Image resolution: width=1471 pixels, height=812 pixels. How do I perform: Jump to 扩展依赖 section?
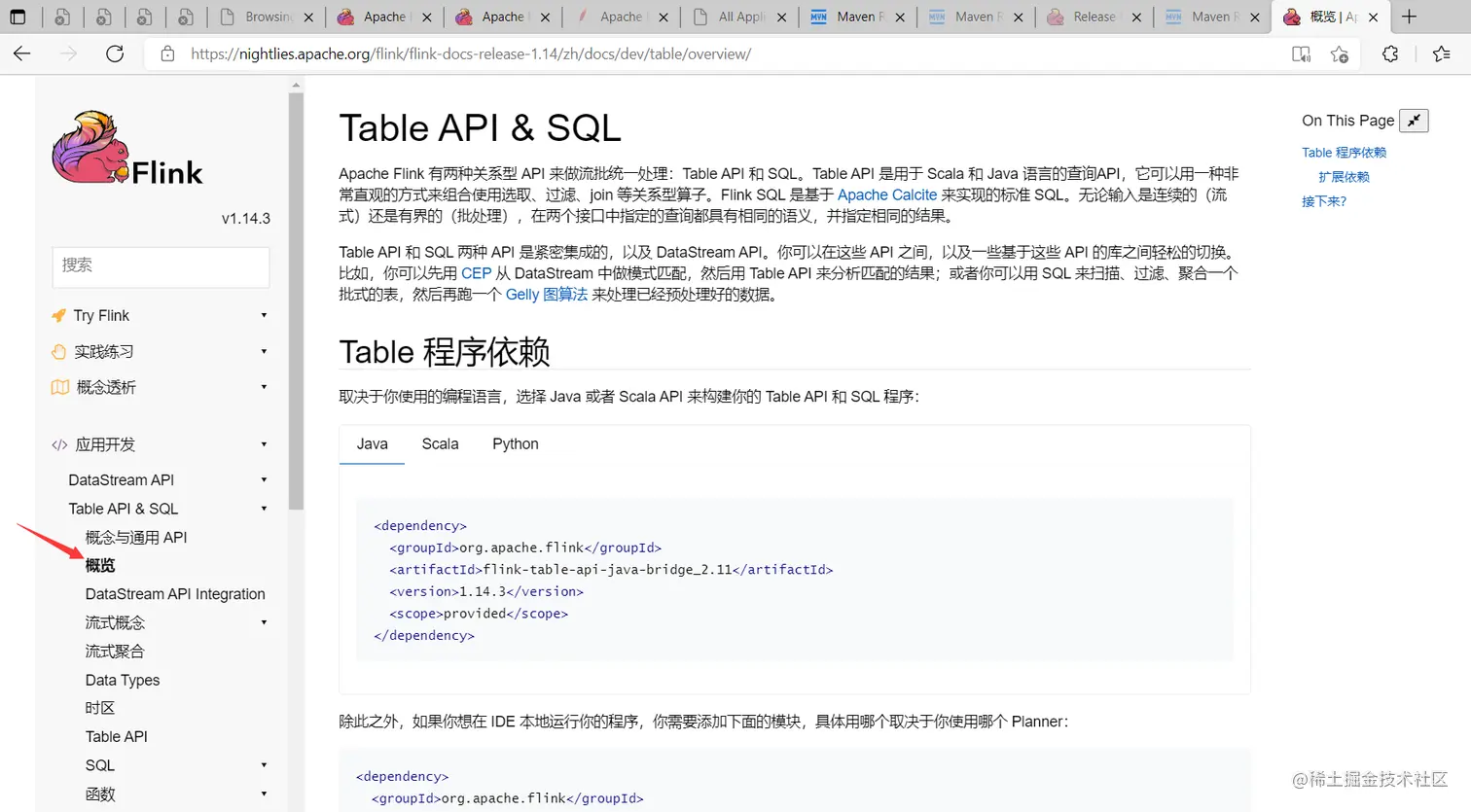(x=1344, y=177)
